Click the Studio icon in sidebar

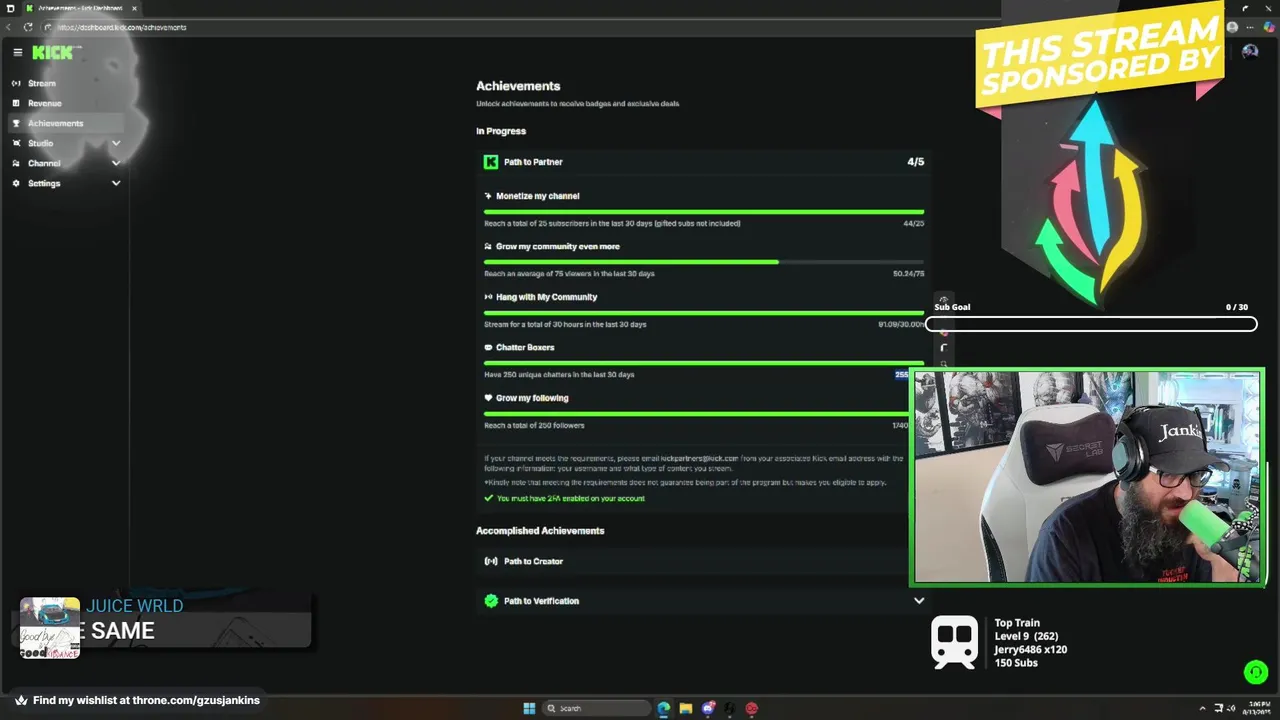point(16,143)
